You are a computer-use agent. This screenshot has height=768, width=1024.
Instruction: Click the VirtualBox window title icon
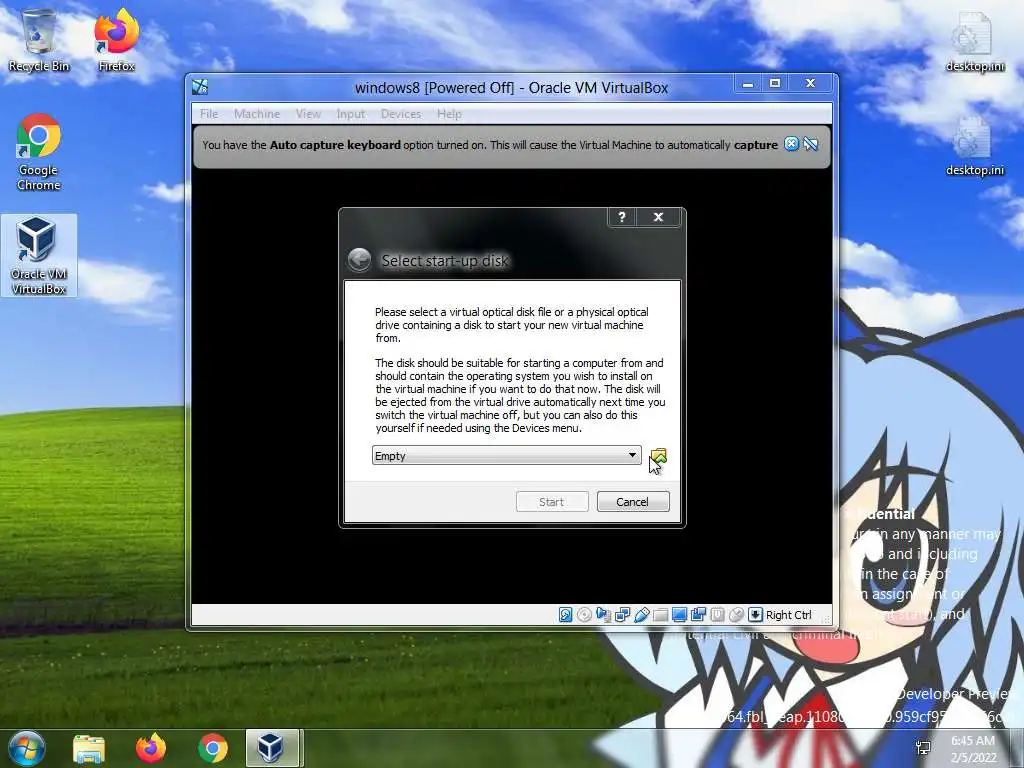point(200,87)
